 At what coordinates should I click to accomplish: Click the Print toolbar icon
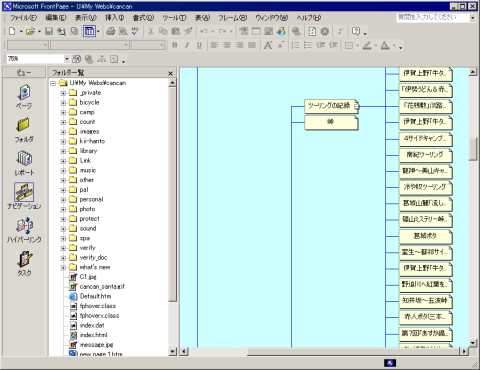pos(110,31)
